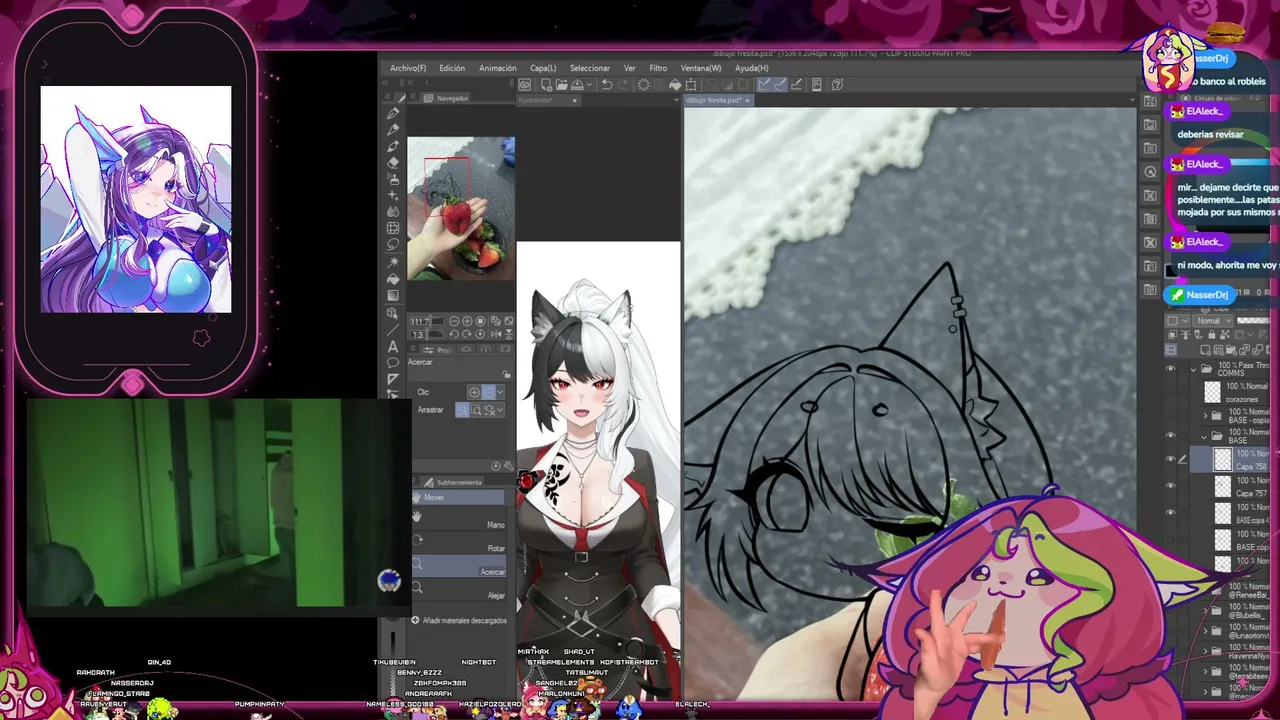Open the Arrastrar setting dropdown
This screenshot has width=1280, height=720.
tap(500, 410)
